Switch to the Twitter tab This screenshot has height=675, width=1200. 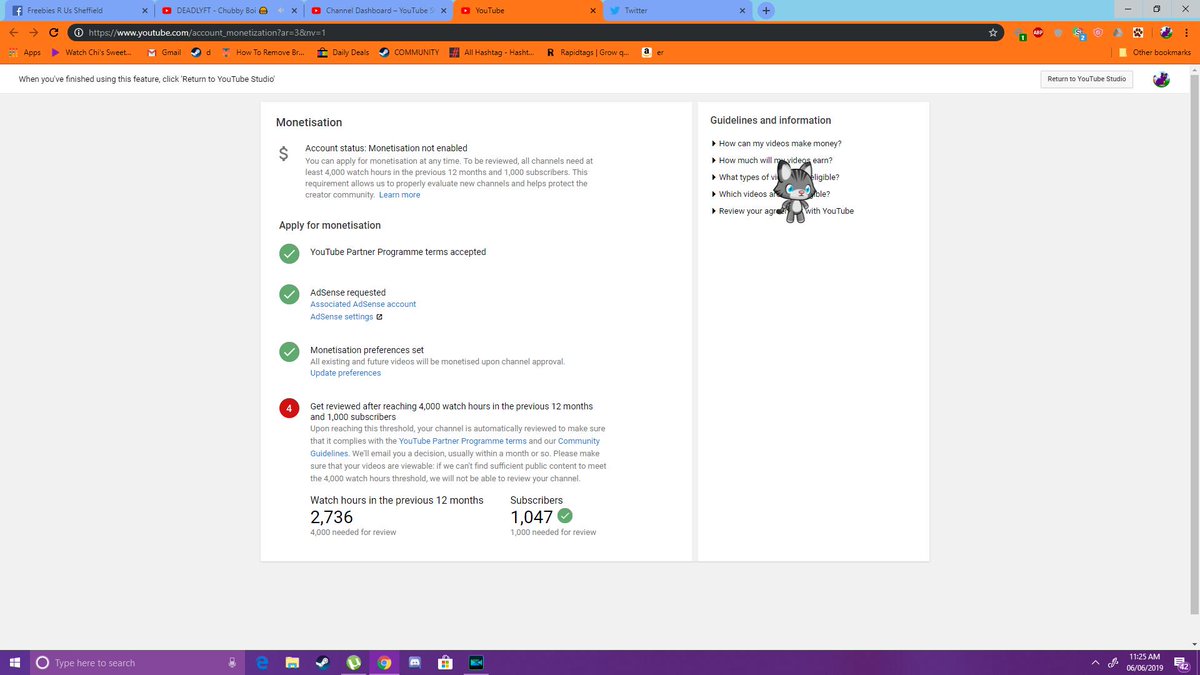coord(678,10)
